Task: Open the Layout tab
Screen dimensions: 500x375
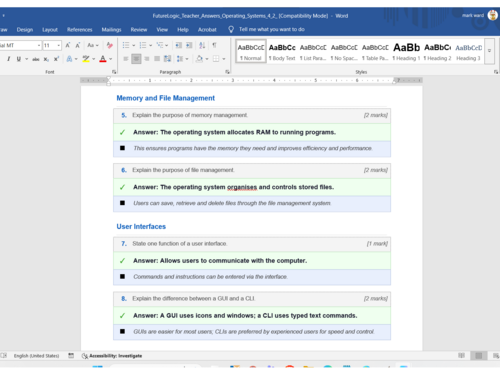Action: coord(50,29)
